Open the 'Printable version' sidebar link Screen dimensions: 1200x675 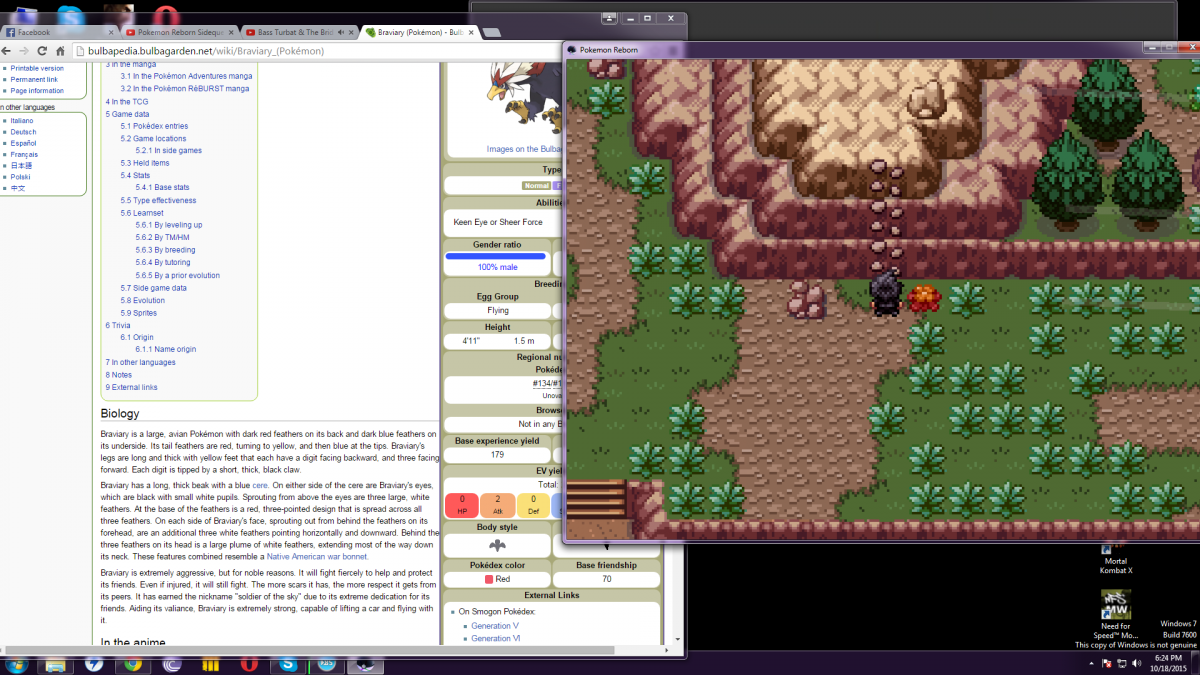37,68
